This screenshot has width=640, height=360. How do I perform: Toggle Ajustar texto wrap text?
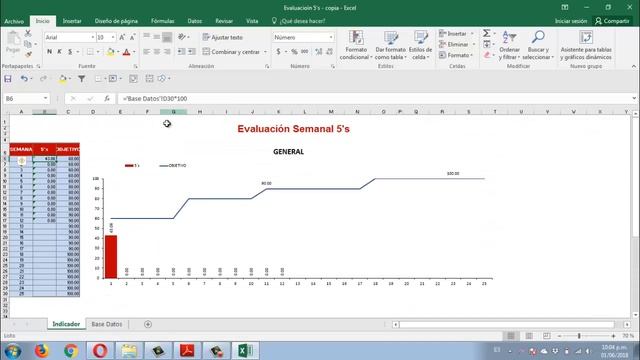coord(223,37)
